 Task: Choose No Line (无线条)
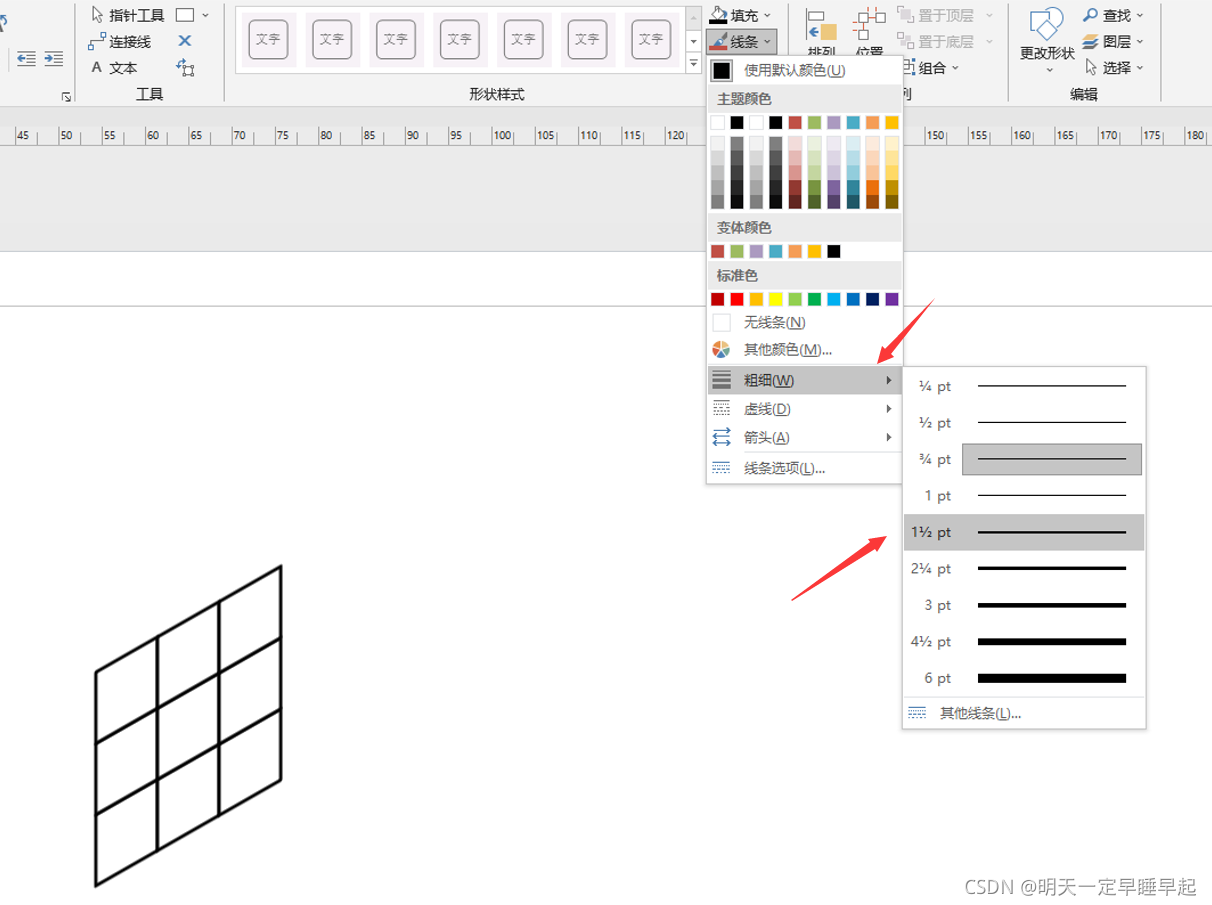[804, 322]
